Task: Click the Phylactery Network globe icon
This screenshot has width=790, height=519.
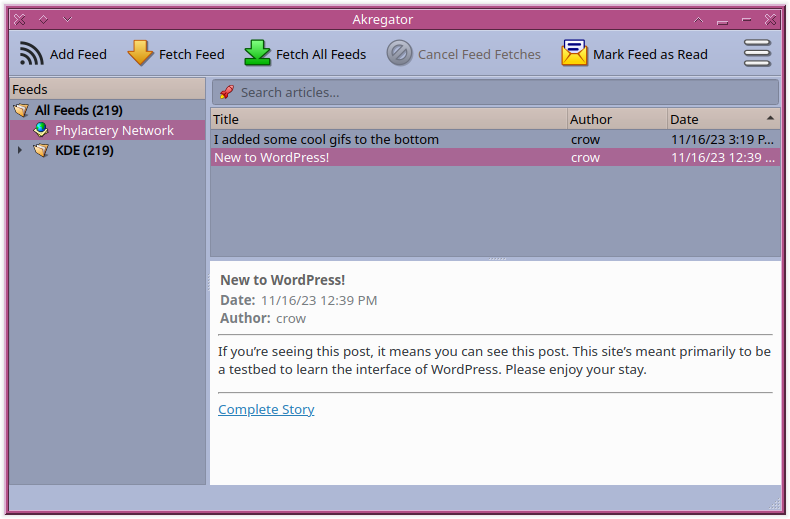Action: click(41, 130)
